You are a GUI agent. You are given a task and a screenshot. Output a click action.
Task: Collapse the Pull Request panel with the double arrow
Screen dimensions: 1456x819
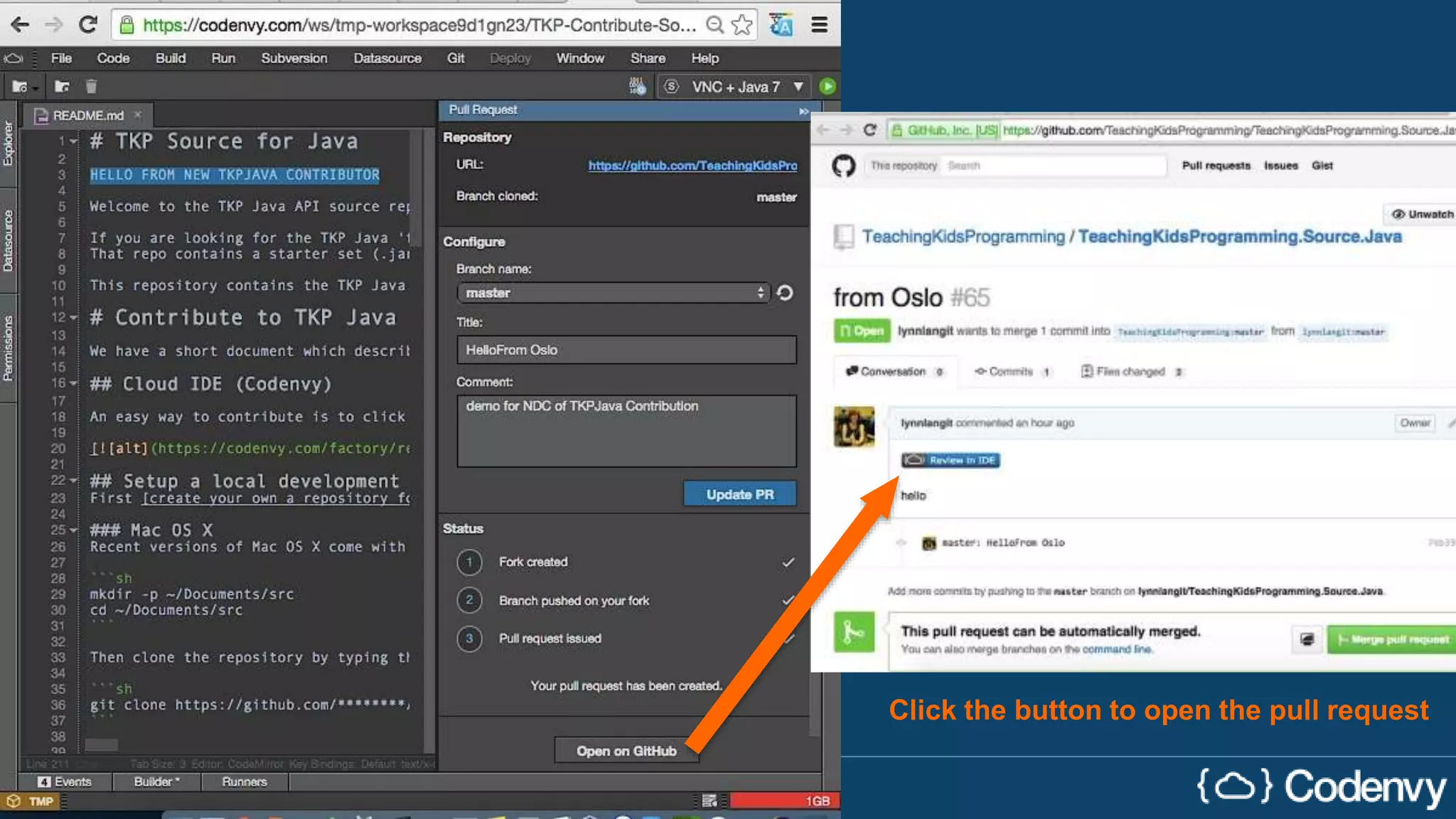coord(803,110)
